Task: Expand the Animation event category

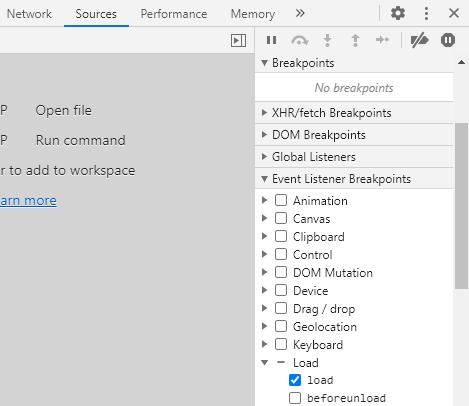Action: pos(264,200)
